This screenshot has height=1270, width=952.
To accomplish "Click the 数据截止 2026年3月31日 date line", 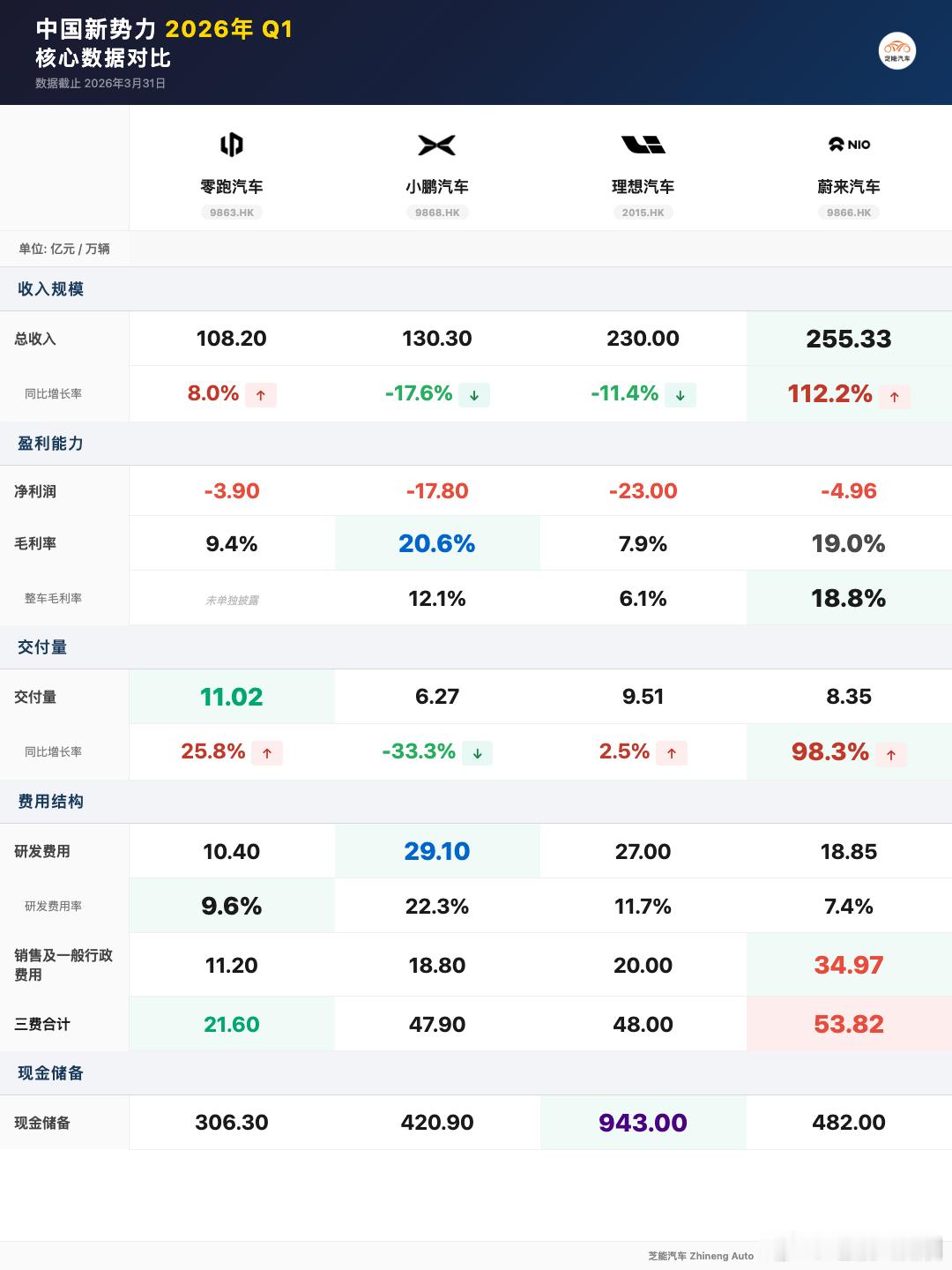I will click(100, 83).
